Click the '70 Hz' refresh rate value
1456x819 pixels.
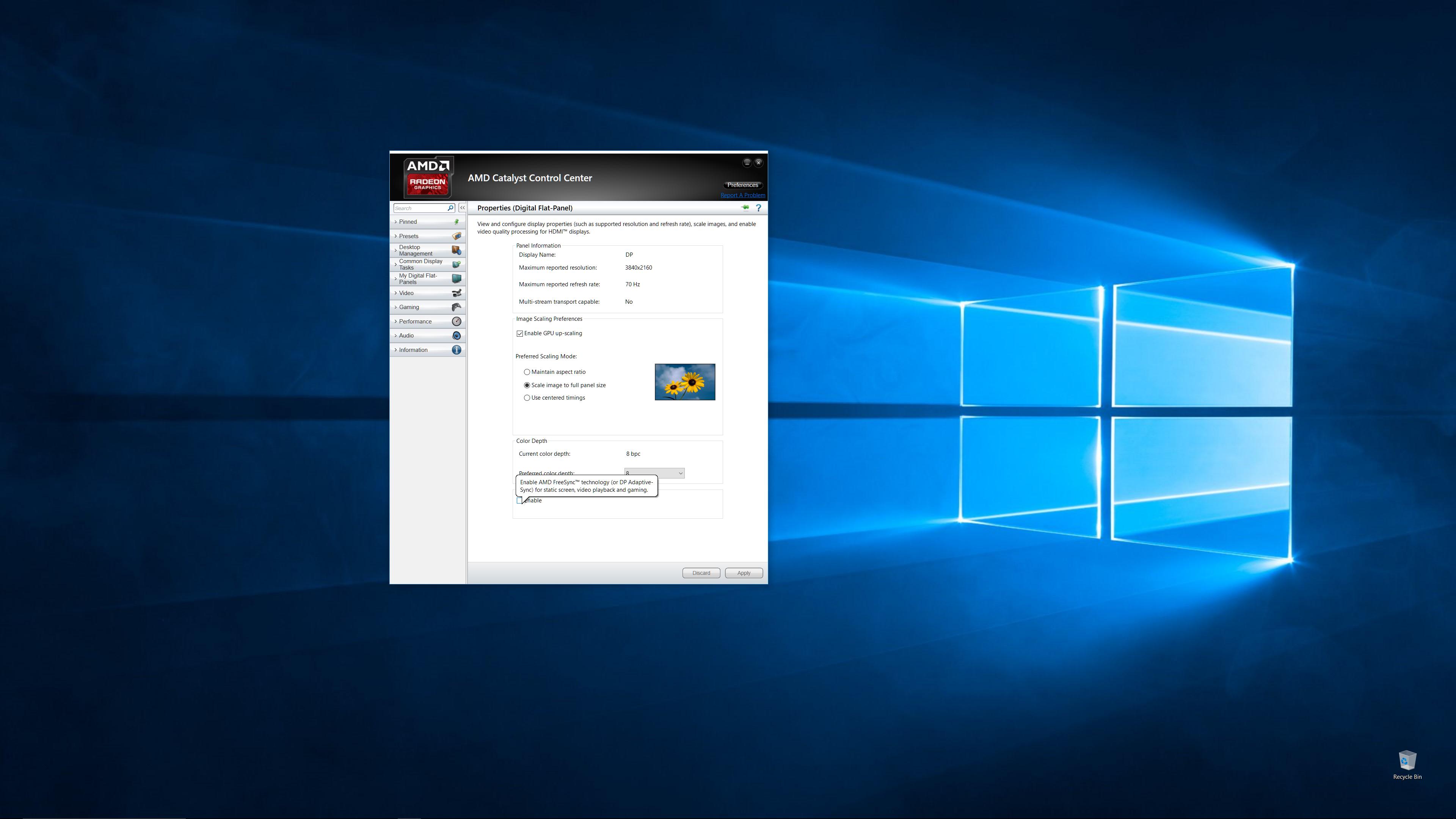632,285
